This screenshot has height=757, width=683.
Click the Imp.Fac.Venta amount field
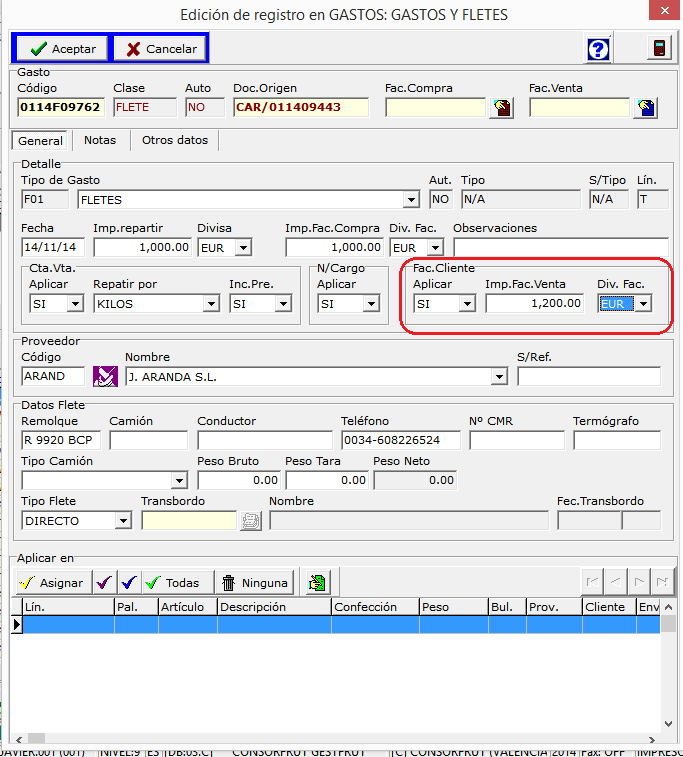535,304
